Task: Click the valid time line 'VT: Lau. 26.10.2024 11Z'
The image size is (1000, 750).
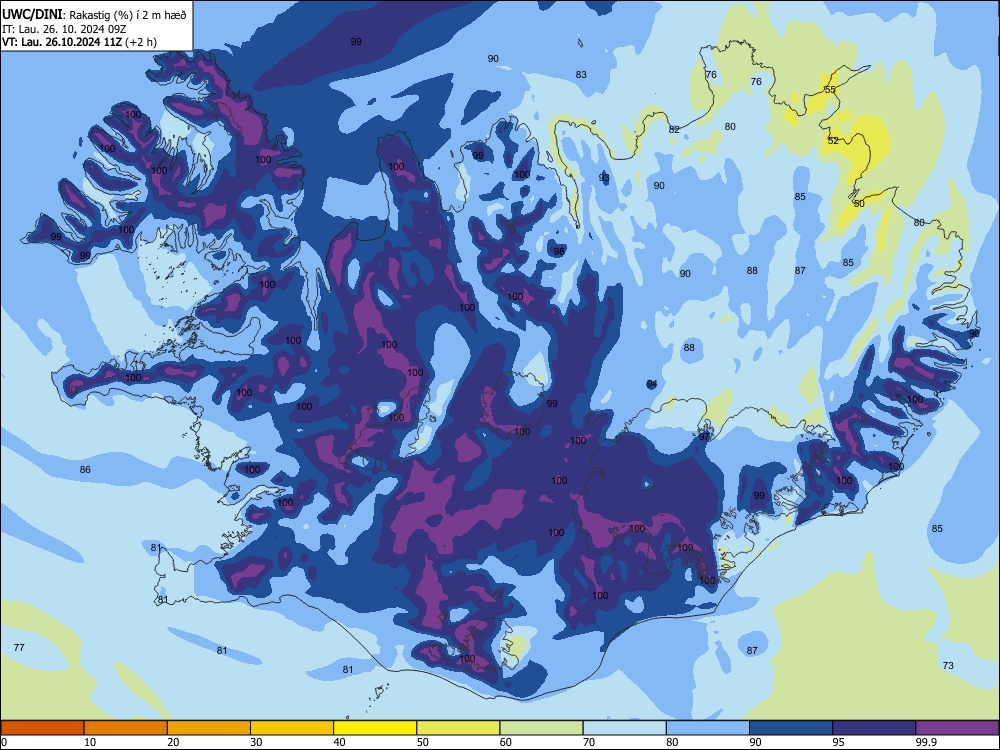Action: coord(63,42)
